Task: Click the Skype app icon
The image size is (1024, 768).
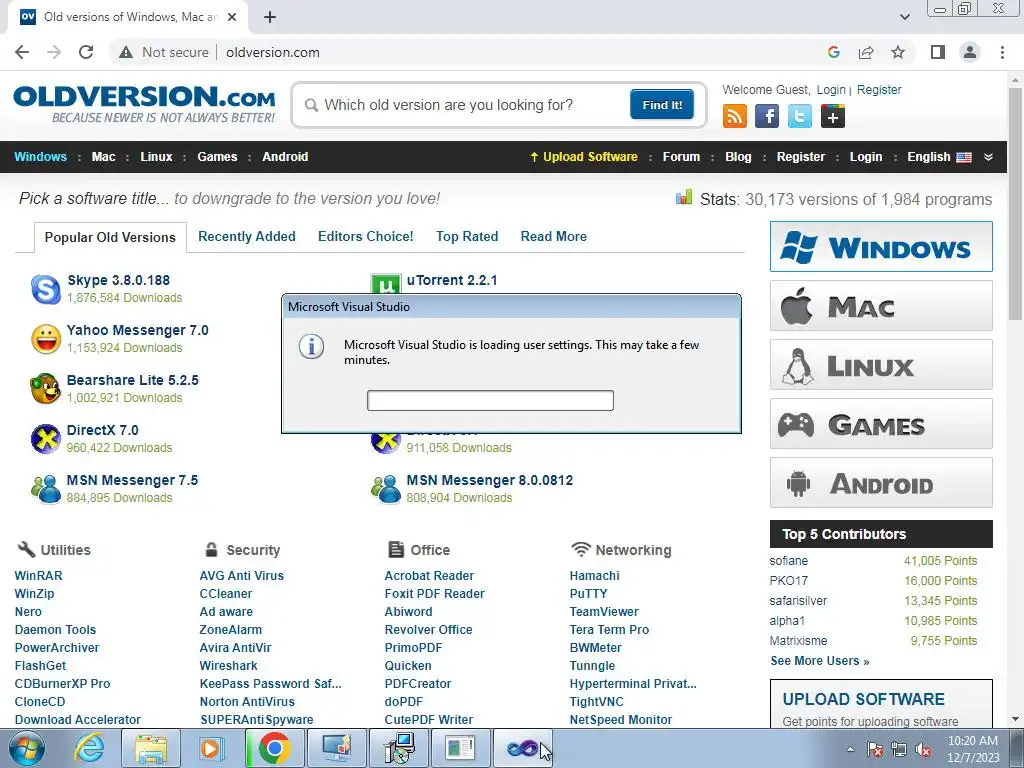Action: click(x=46, y=289)
